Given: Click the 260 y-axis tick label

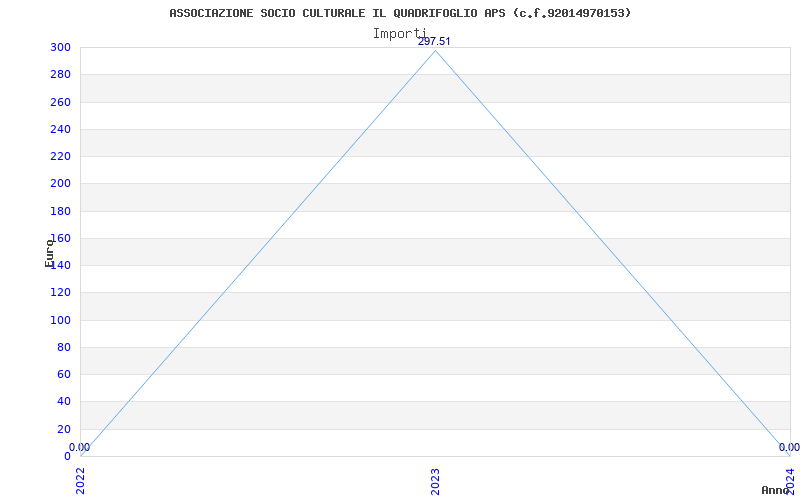Looking at the screenshot, I should [60, 102].
